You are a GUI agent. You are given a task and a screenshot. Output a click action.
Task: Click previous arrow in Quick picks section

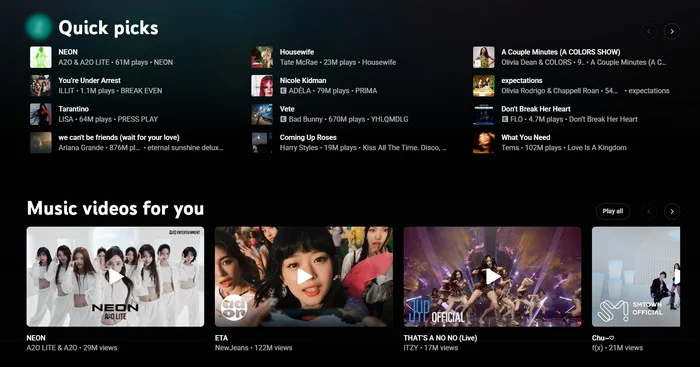[649, 31]
